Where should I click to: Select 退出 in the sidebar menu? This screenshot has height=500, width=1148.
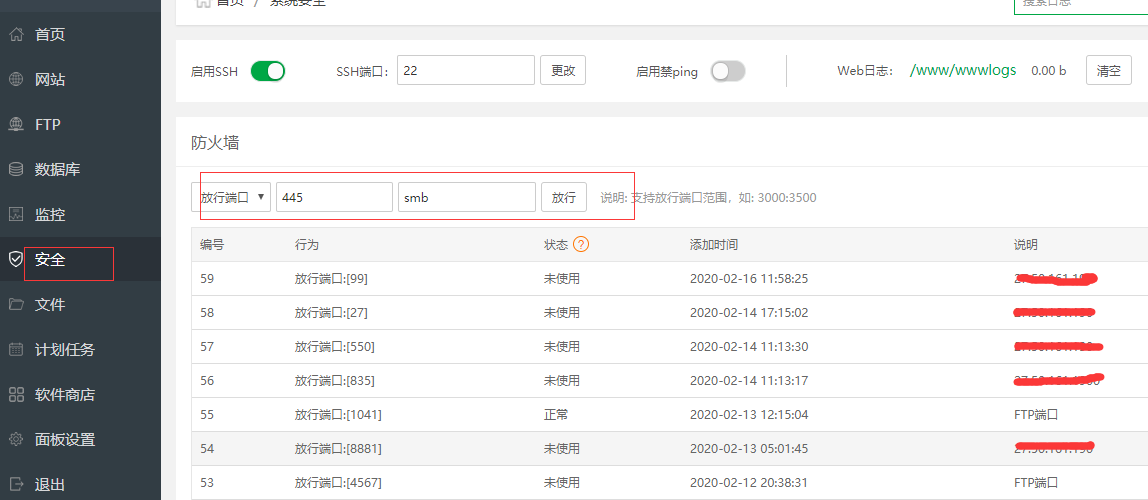[x=50, y=485]
